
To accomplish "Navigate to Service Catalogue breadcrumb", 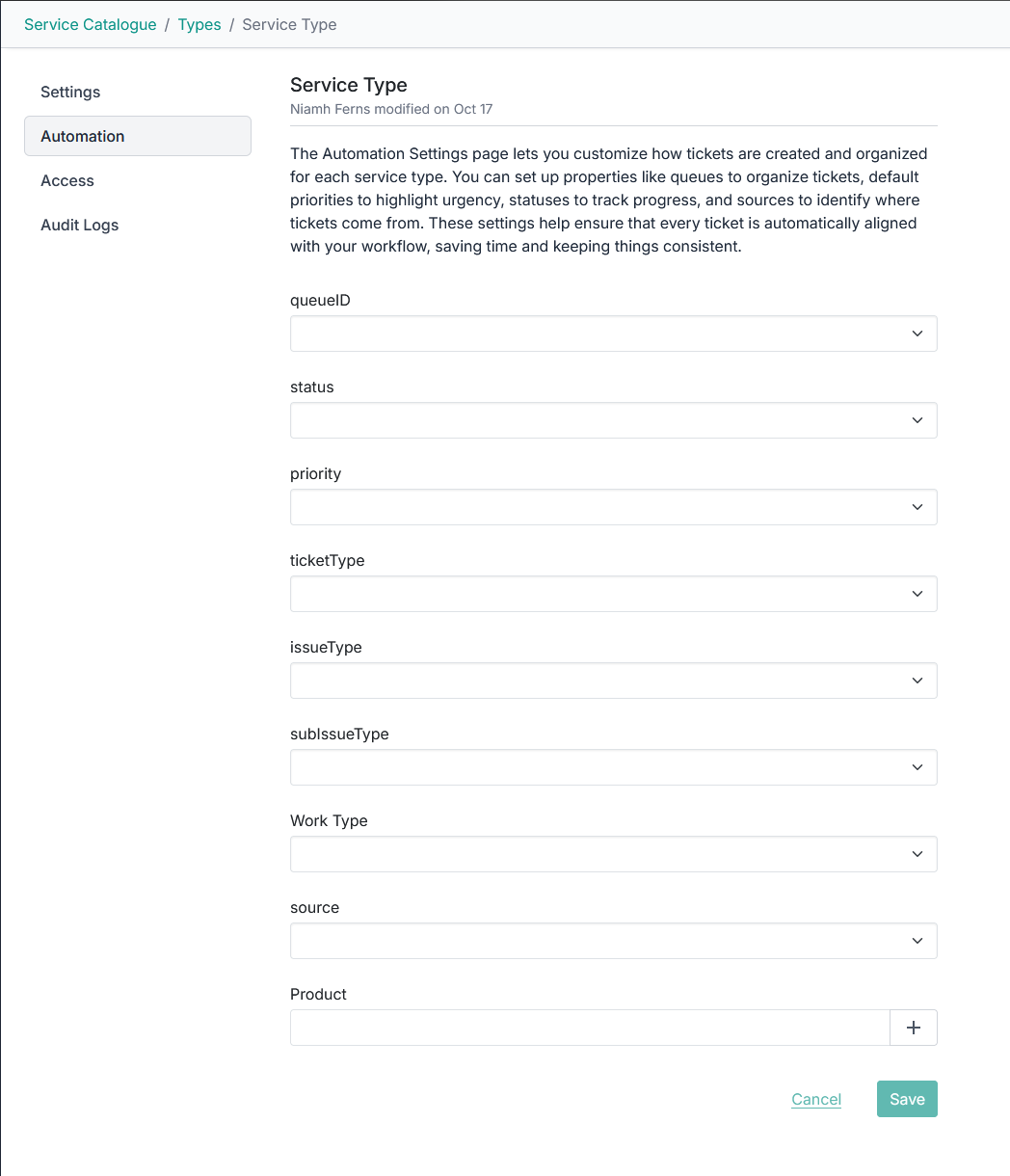I will [91, 25].
